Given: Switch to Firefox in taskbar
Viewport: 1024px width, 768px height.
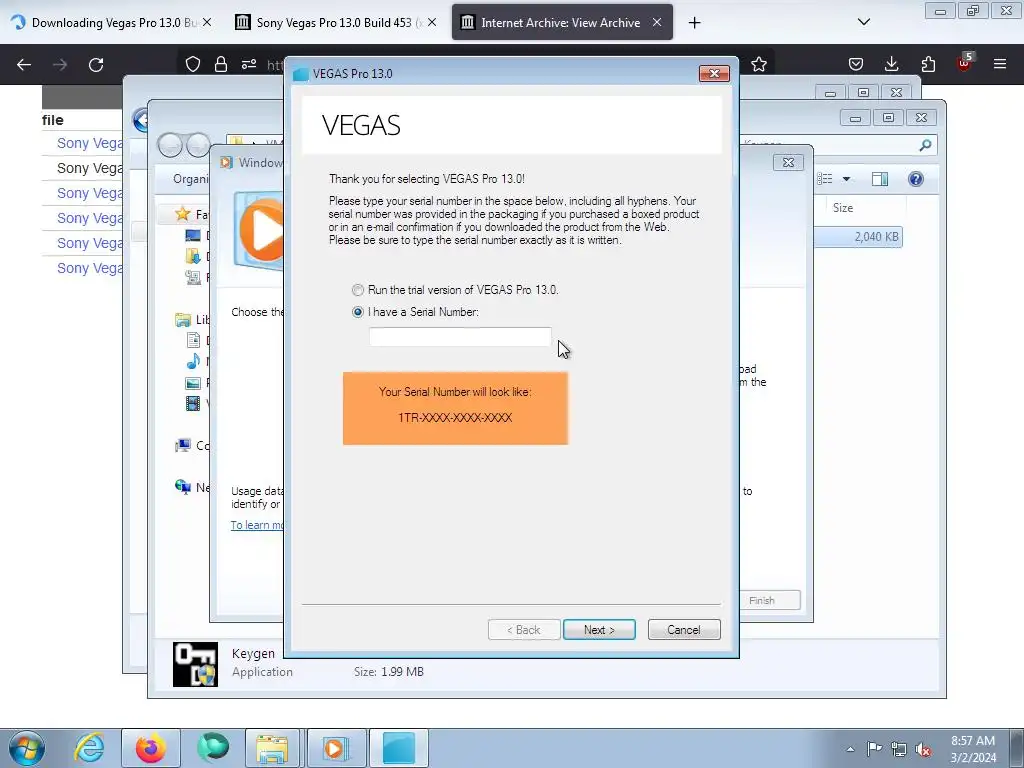Looking at the screenshot, I should (151, 748).
